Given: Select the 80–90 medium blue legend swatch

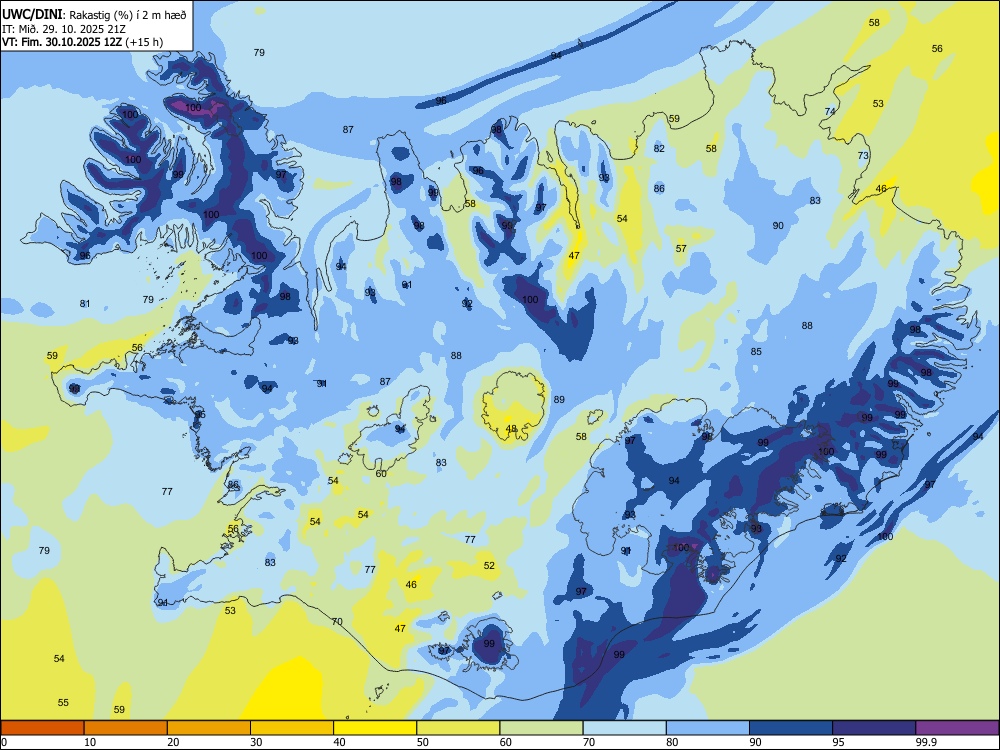Looking at the screenshot, I should pyautogui.click(x=708, y=728).
